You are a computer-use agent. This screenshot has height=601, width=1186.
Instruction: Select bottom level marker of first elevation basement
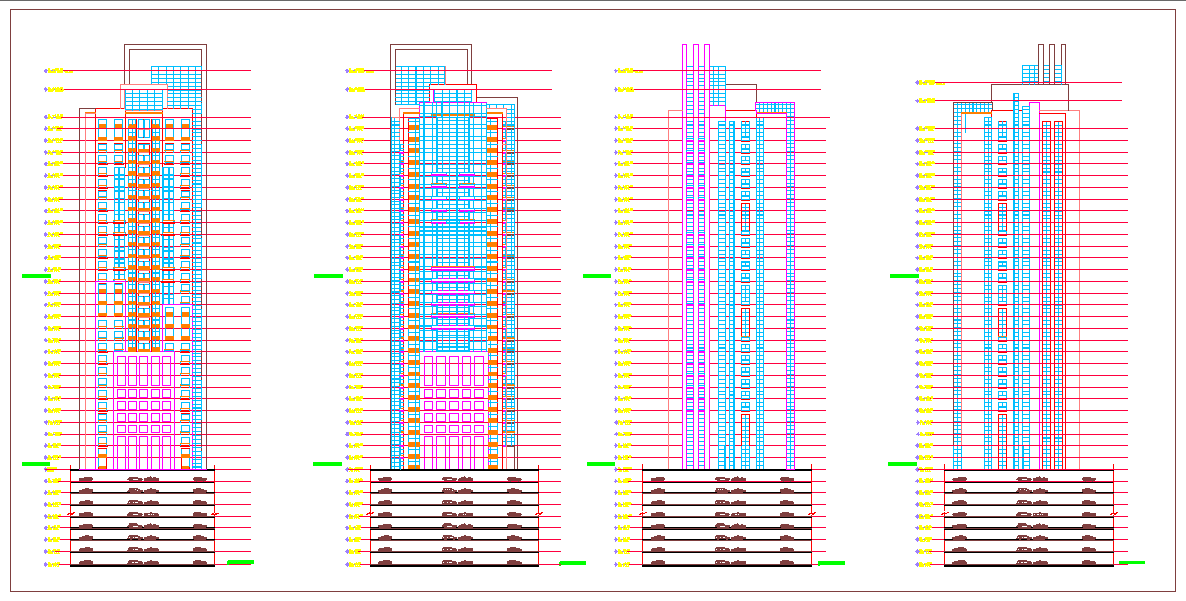point(55,565)
